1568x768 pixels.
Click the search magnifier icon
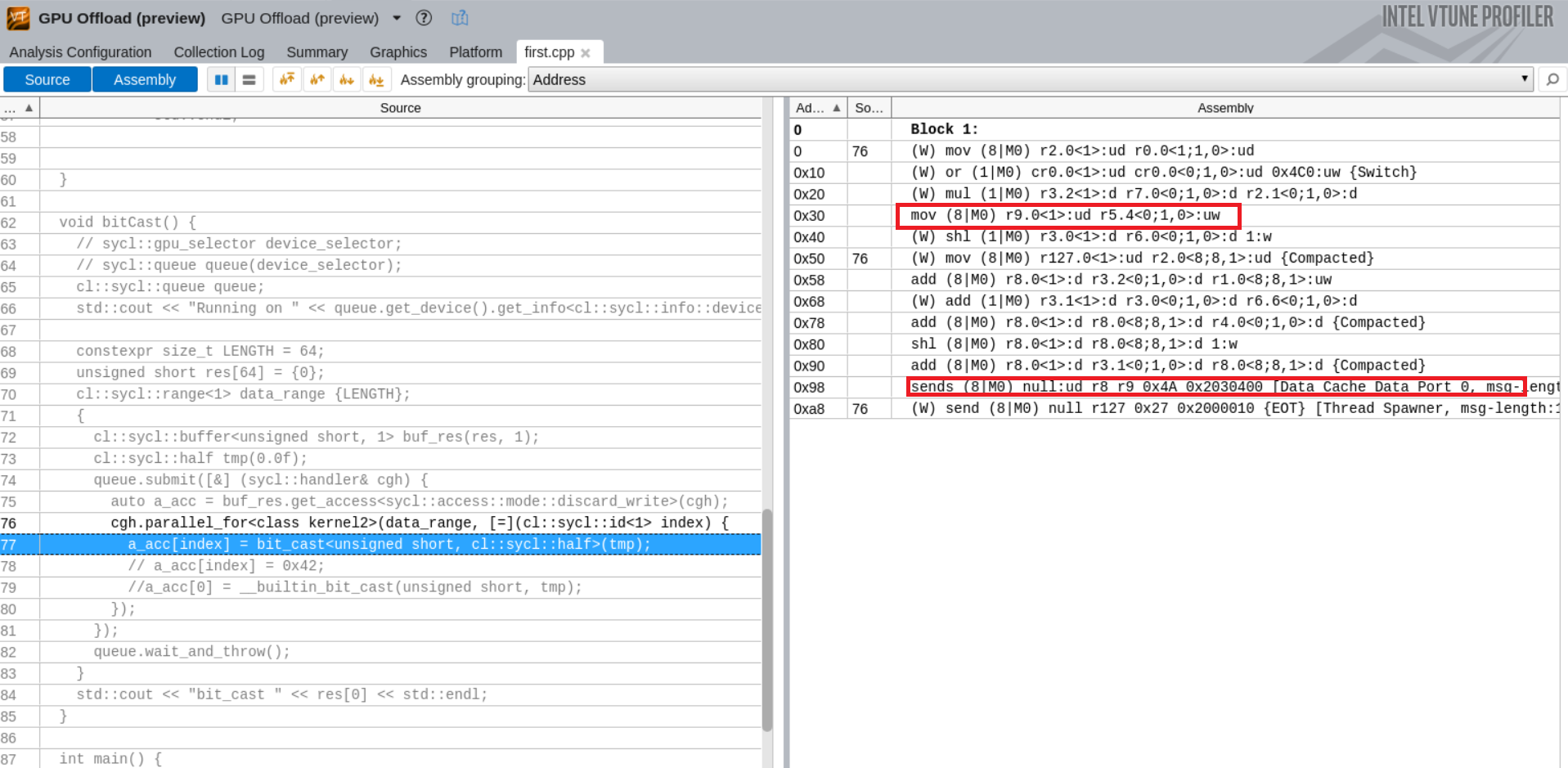[1552, 79]
